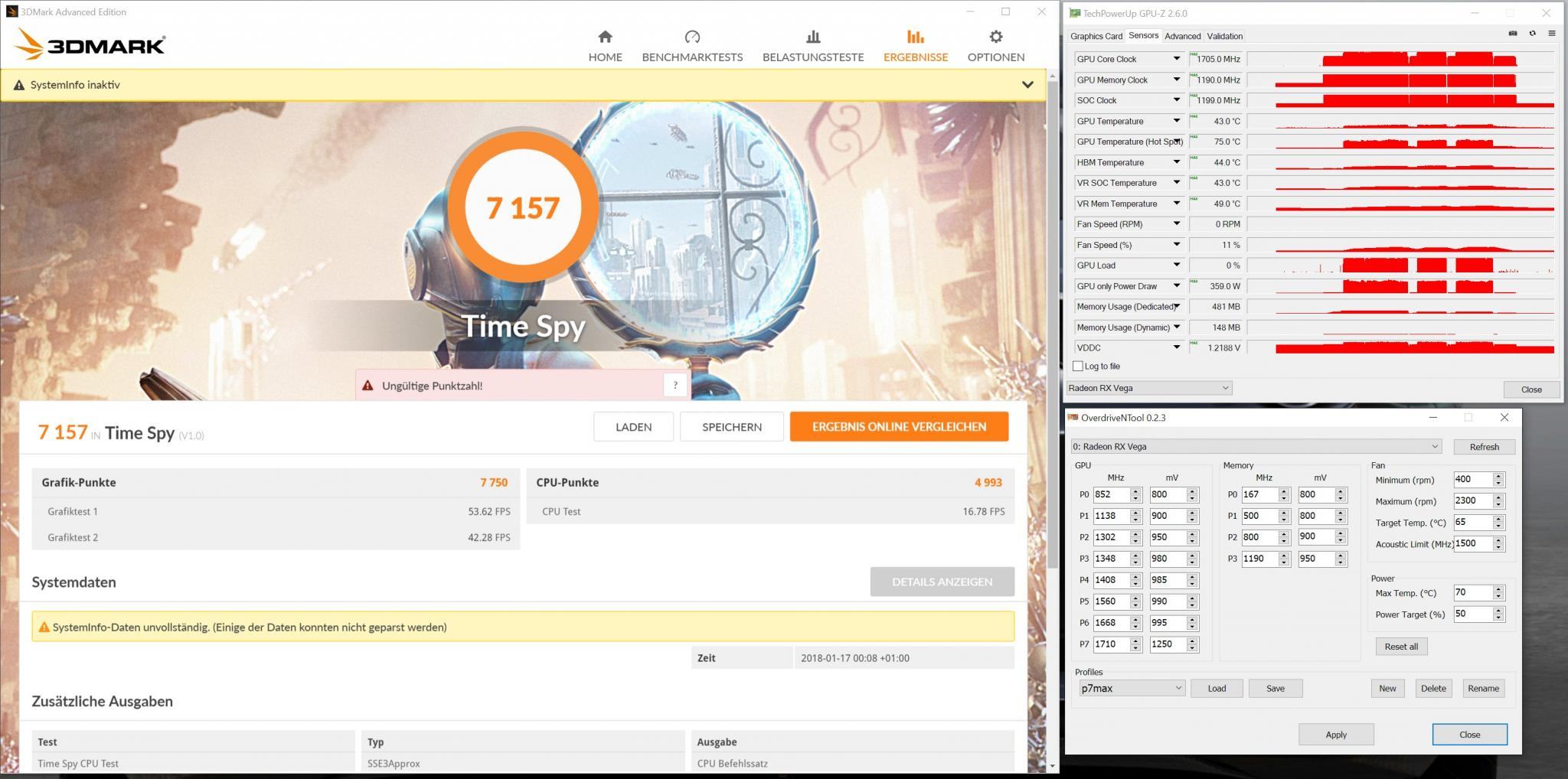Click the OverdriveNTool title bar icon
Image resolution: width=1568 pixels, height=779 pixels.
1073,418
